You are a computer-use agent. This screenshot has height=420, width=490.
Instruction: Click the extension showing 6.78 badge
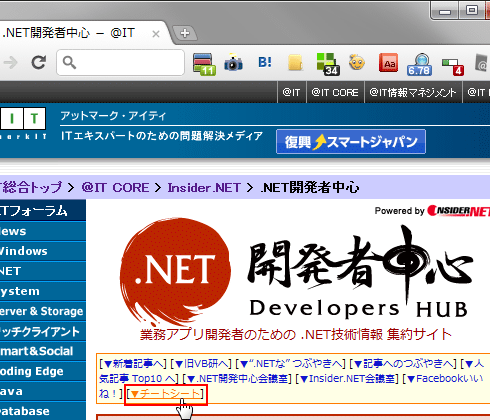tap(419, 64)
